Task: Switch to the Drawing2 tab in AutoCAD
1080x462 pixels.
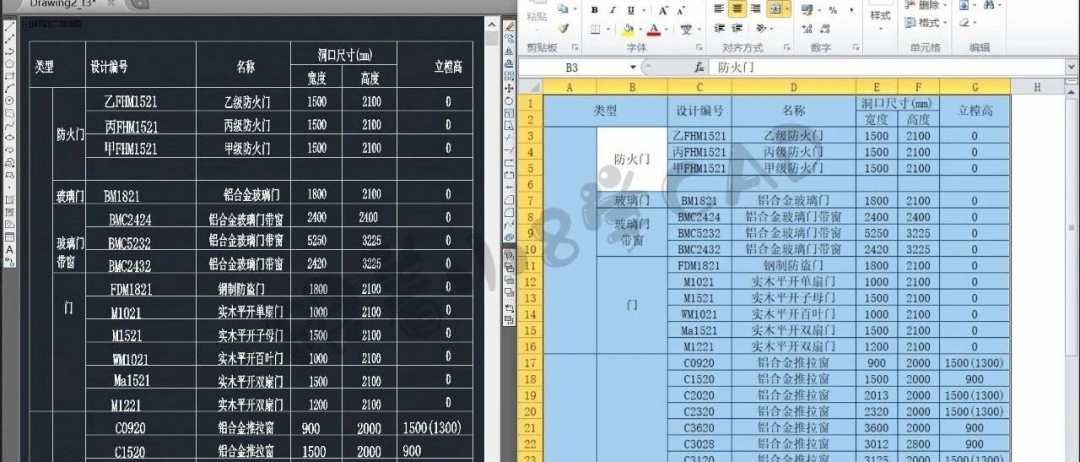Action: click(65, 3)
